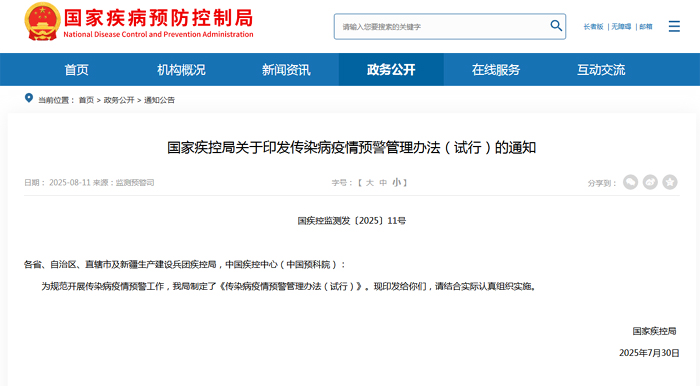Open the 首页 navigation tab
The width and height of the screenshot is (700, 386).
[x=76, y=70]
